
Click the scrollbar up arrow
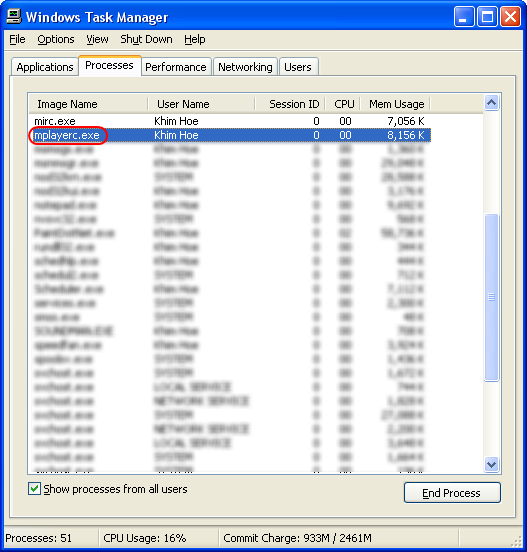(x=491, y=102)
